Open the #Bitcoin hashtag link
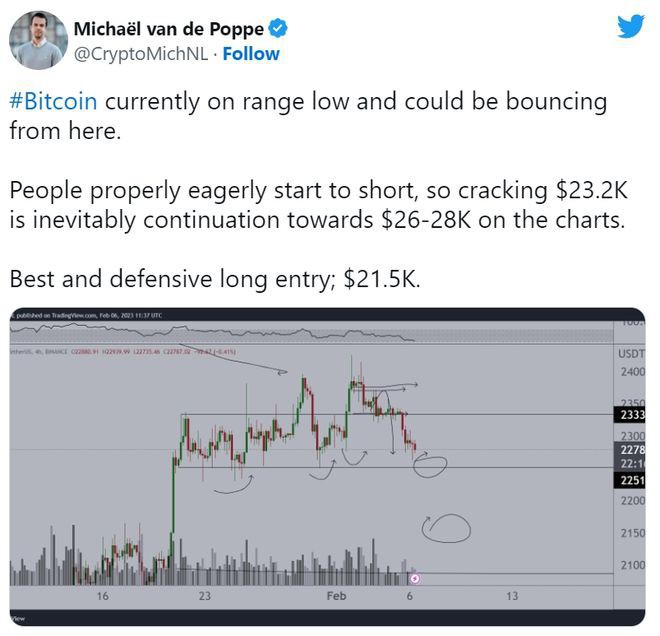This screenshot has width=660, height=636. click(x=54, y=102)
